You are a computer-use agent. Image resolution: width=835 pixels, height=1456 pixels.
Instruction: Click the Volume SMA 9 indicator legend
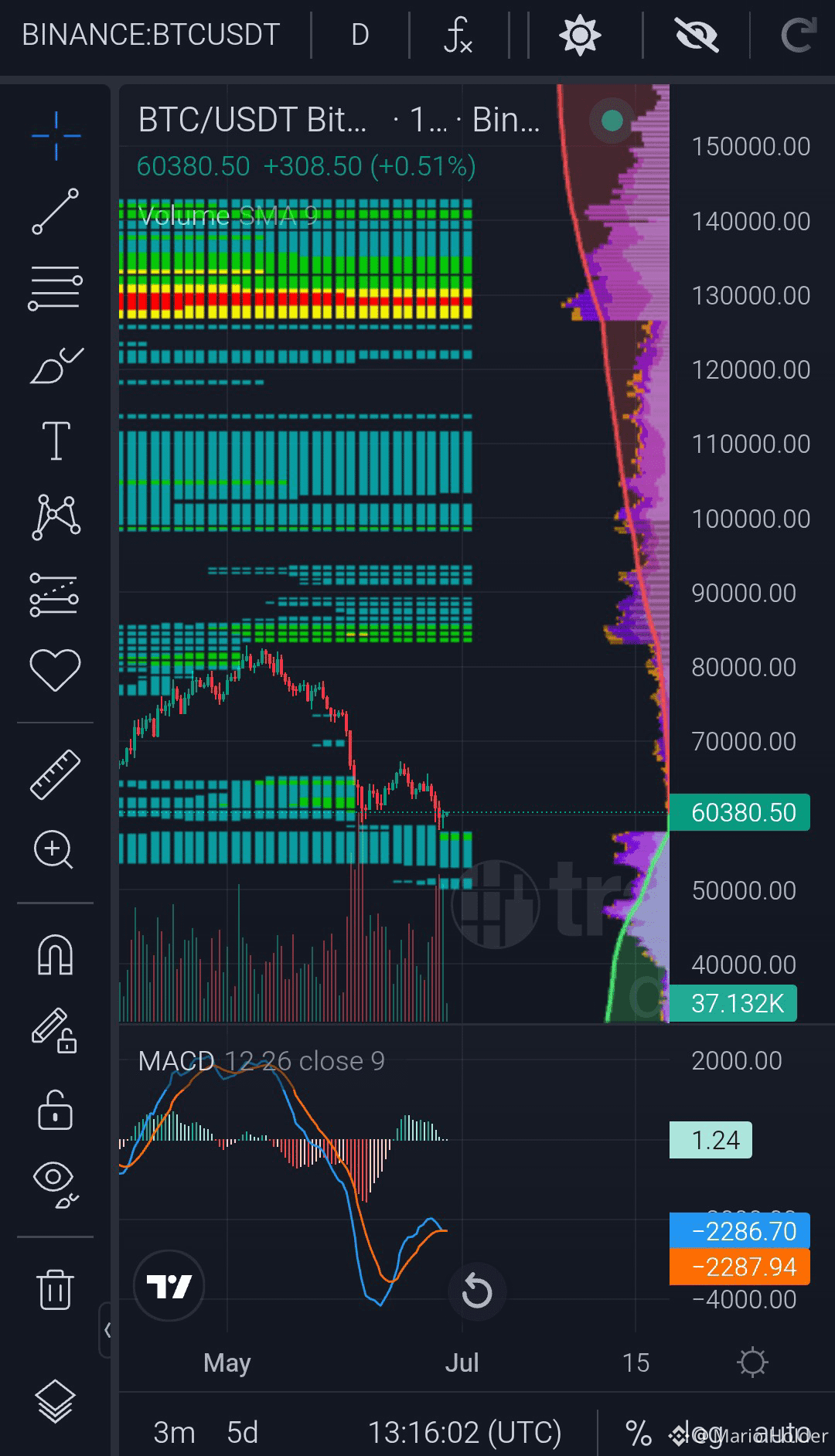coord(228,216)
